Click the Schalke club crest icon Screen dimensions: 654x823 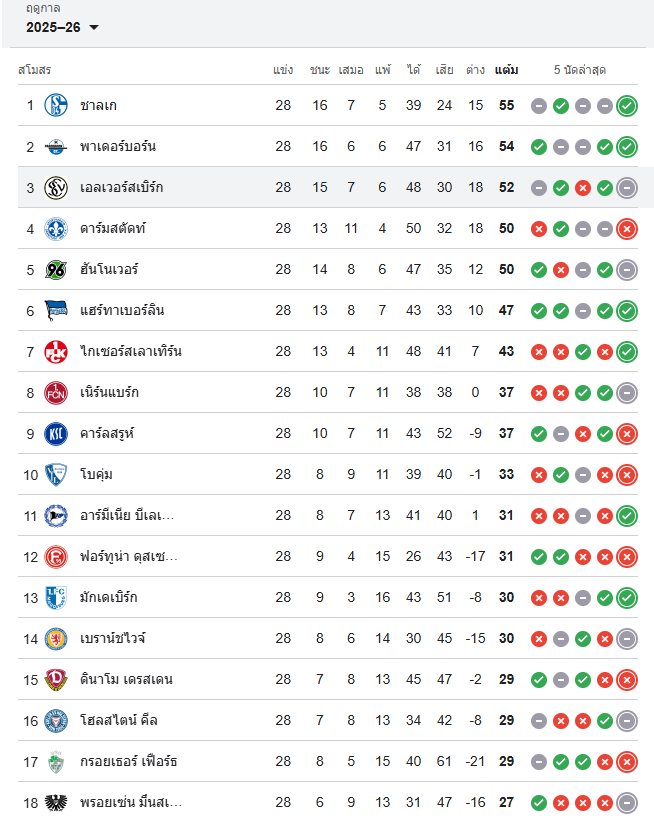[55, 105]
